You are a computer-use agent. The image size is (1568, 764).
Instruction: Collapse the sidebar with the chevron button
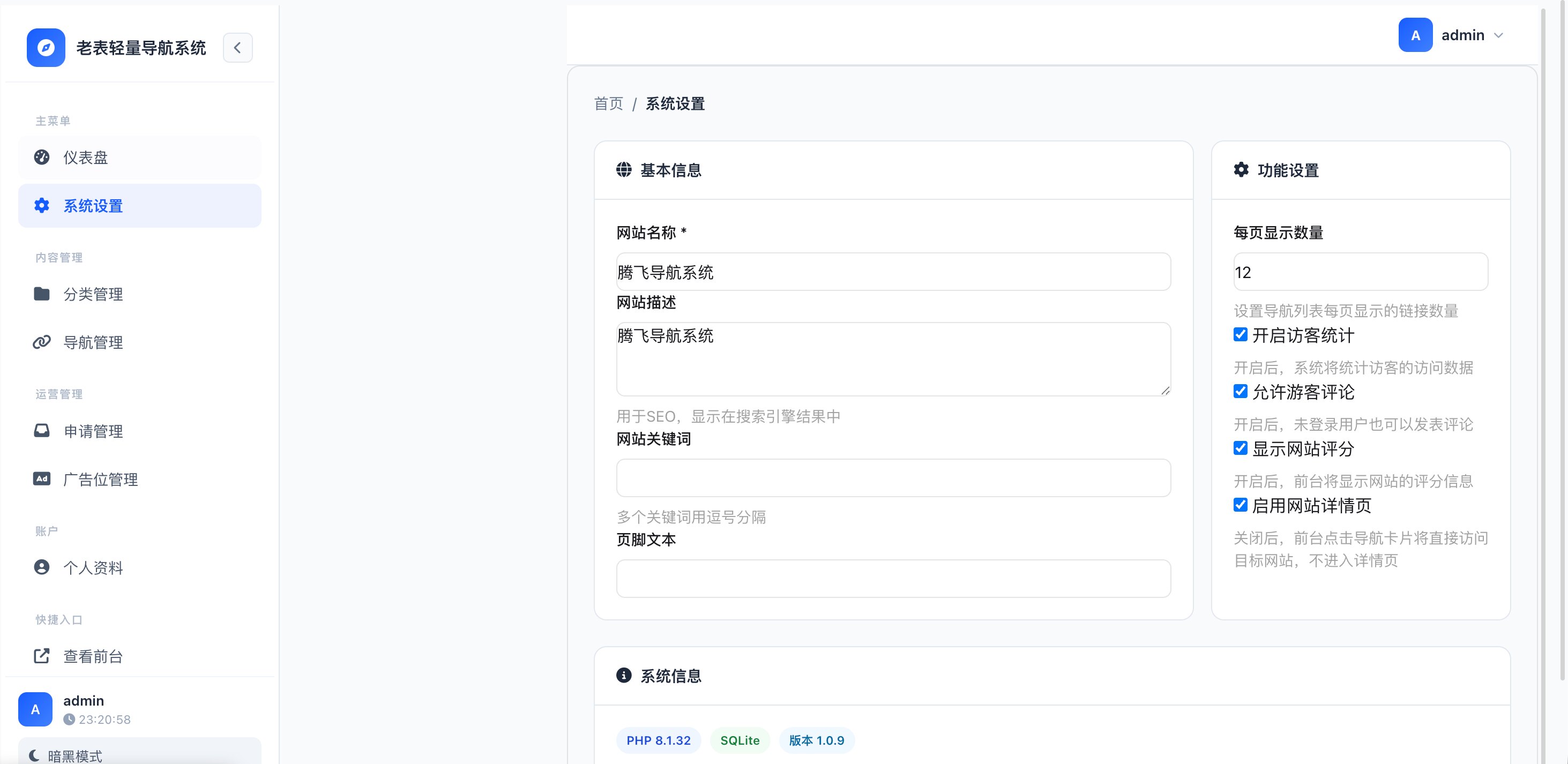coord(237,48)
